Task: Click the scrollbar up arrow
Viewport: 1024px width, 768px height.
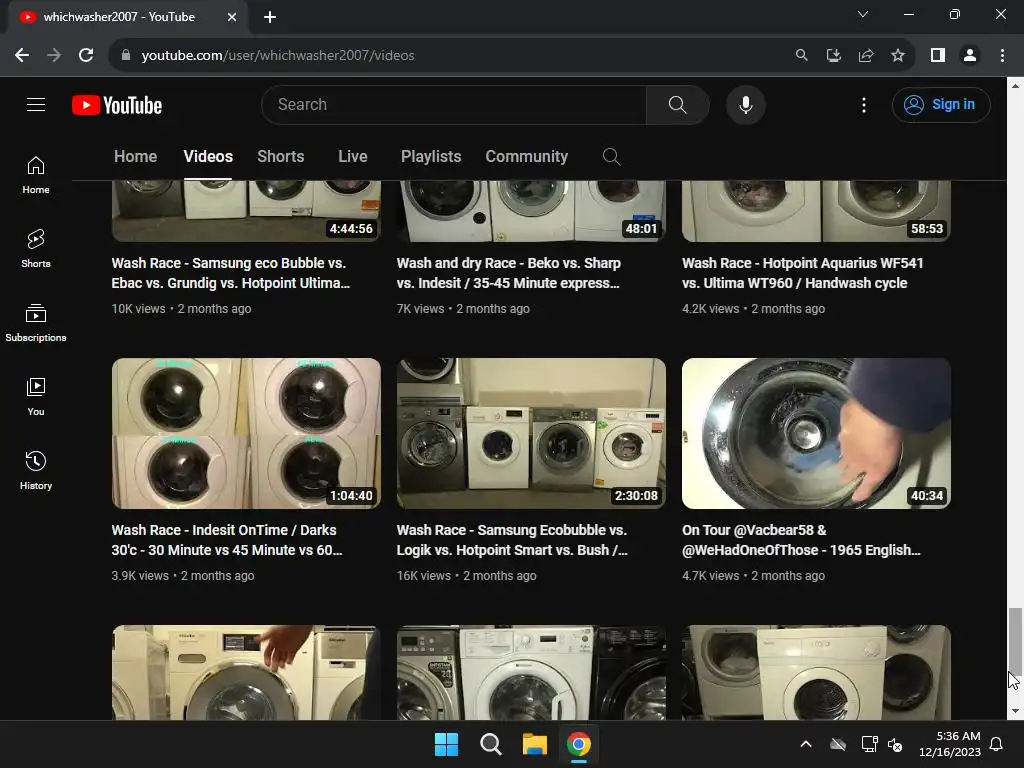Action: [x=1015, y=86]
